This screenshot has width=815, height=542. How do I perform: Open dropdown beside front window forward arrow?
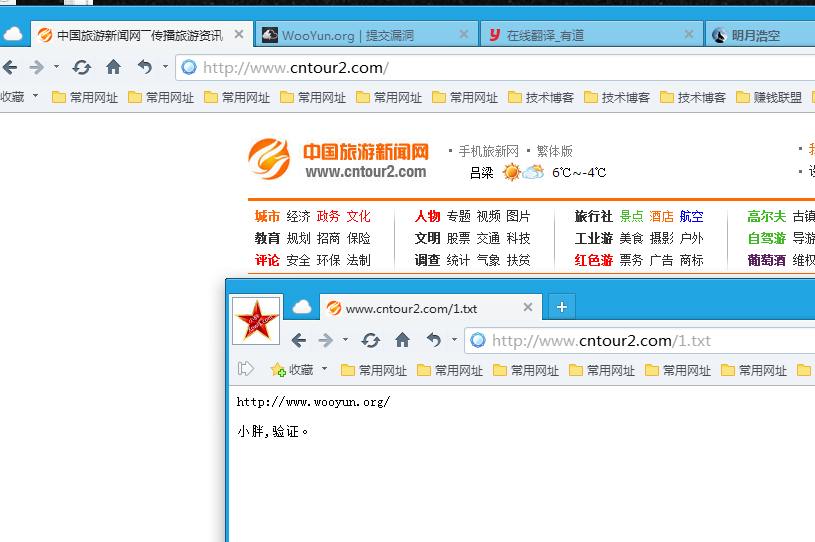point(345,340)
